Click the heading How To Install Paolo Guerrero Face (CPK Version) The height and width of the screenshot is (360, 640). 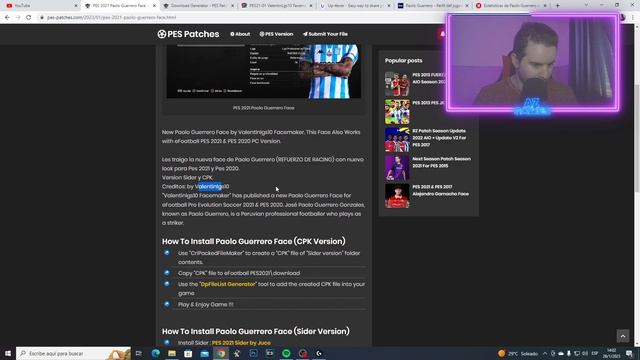pyautogui.click(x=253, y=241)
